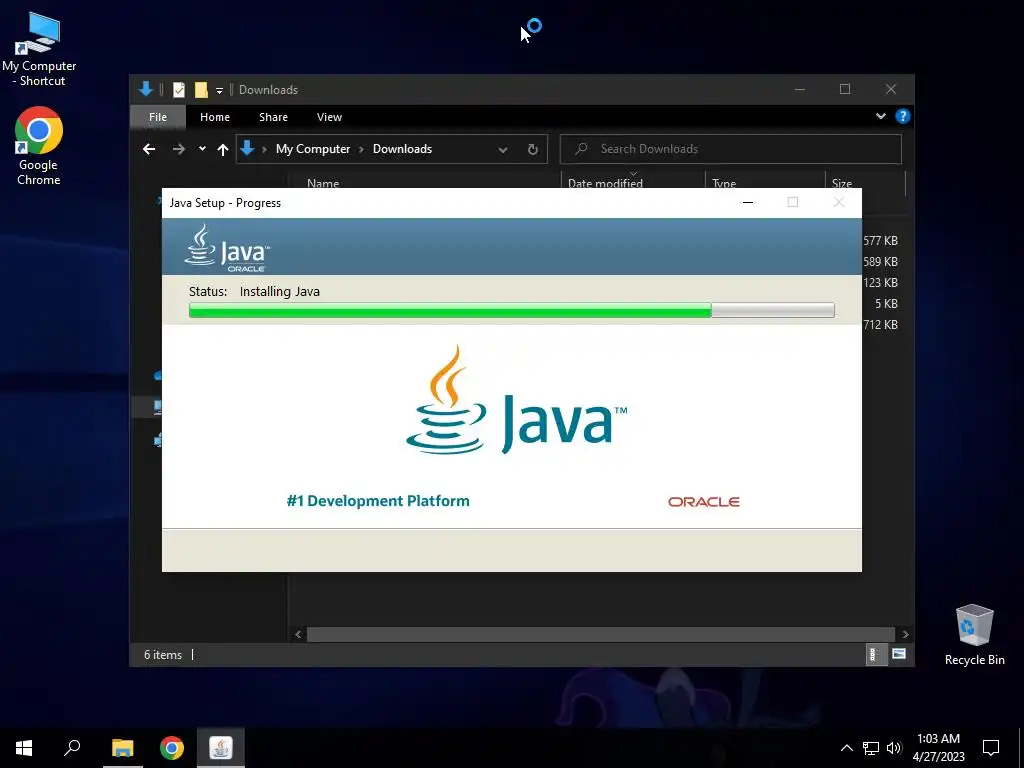Minimize the Java Setup window
The height and width of the screenshot is (768, 1024).
click(748, 202)
